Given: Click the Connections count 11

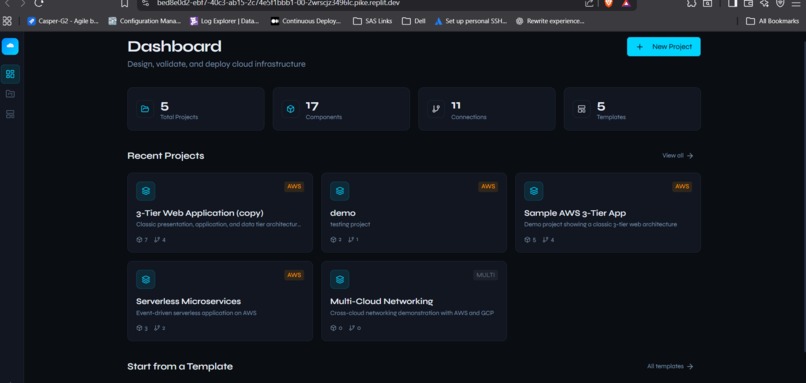Looking at the screenshot, I should tap(456, 106).
